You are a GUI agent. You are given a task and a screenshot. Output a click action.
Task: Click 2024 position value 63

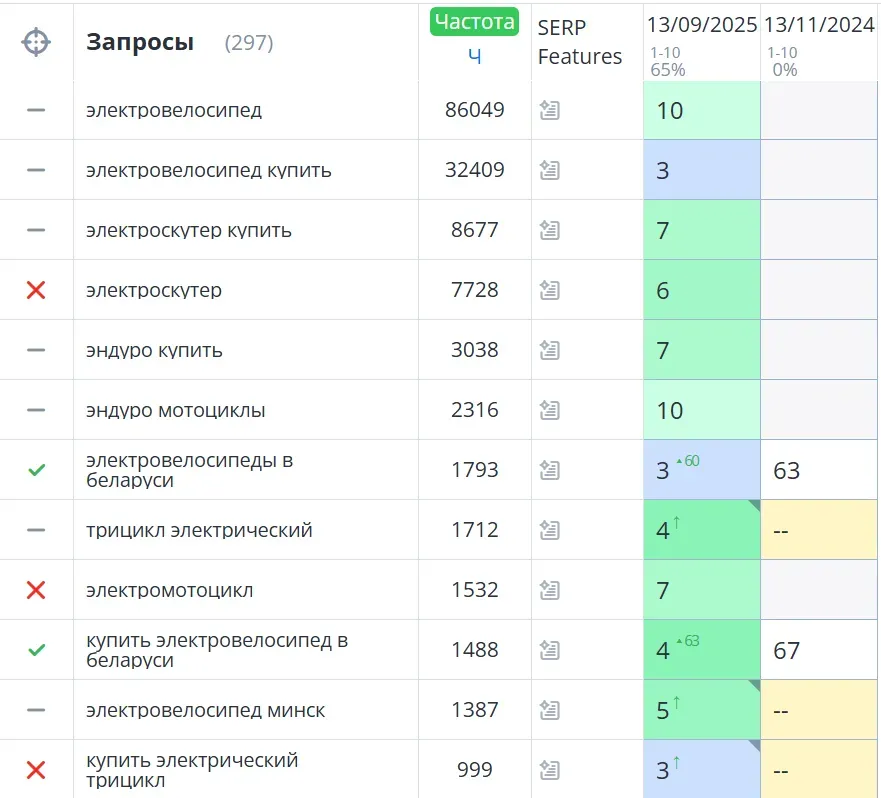(786, 471)
